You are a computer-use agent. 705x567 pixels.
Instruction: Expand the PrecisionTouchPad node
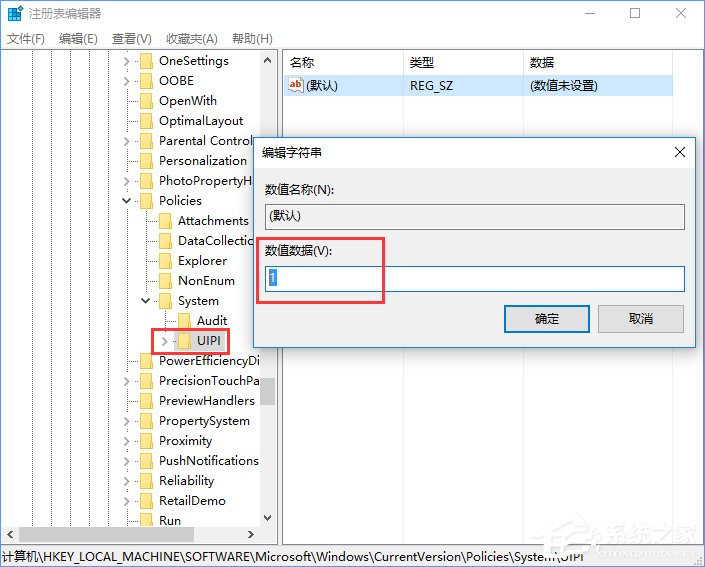pyautogui.click(x=126, y=381)
